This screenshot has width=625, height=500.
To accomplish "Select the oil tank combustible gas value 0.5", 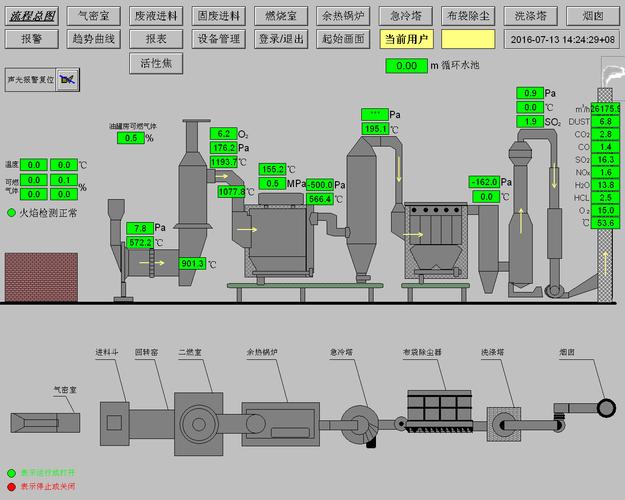I will (x=131, y=138).
